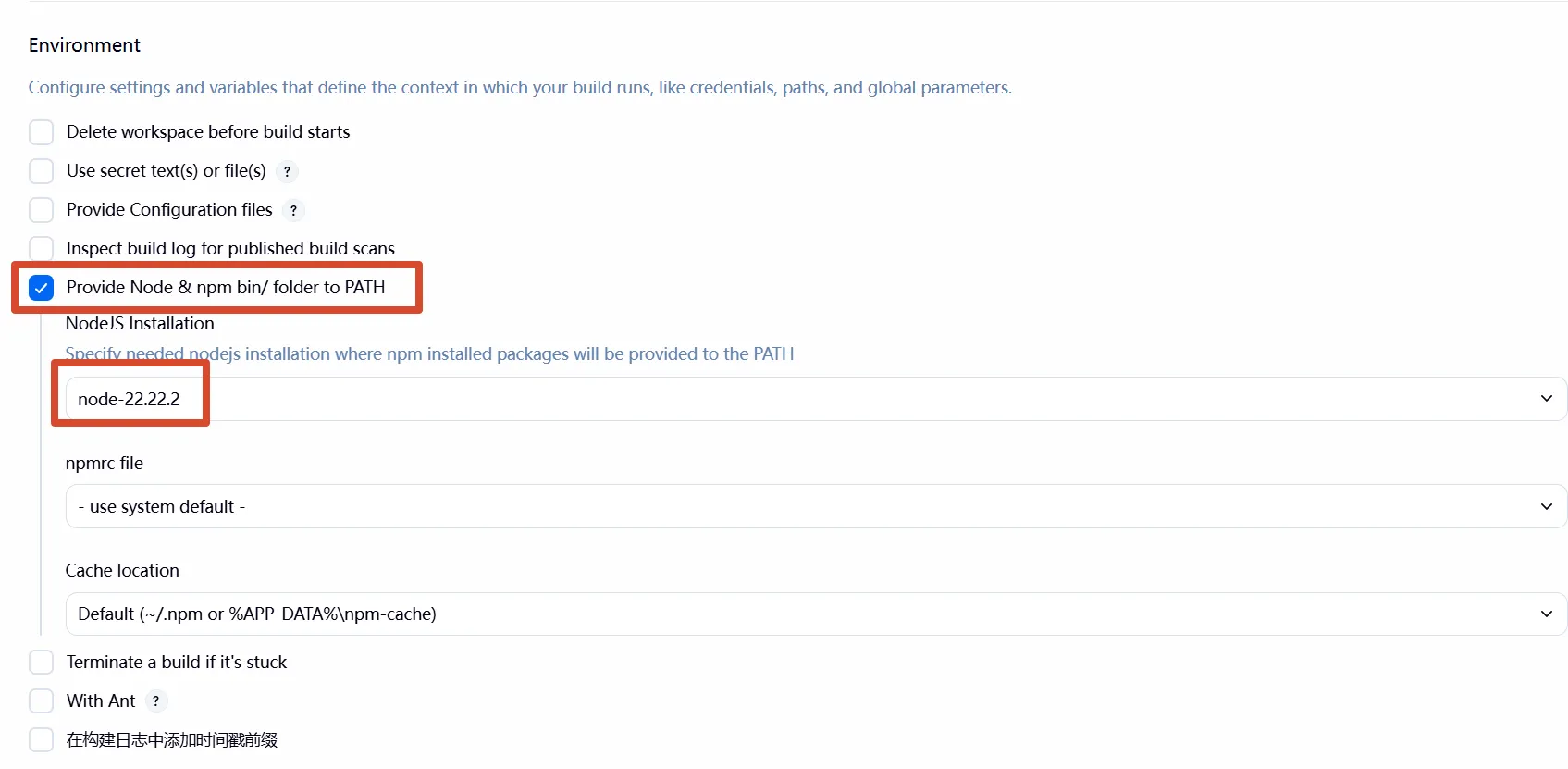Viewport: 1568px width, 769px height.
Task: Enable Delete workspace before build starts
Action: click(x=42, y=132)
